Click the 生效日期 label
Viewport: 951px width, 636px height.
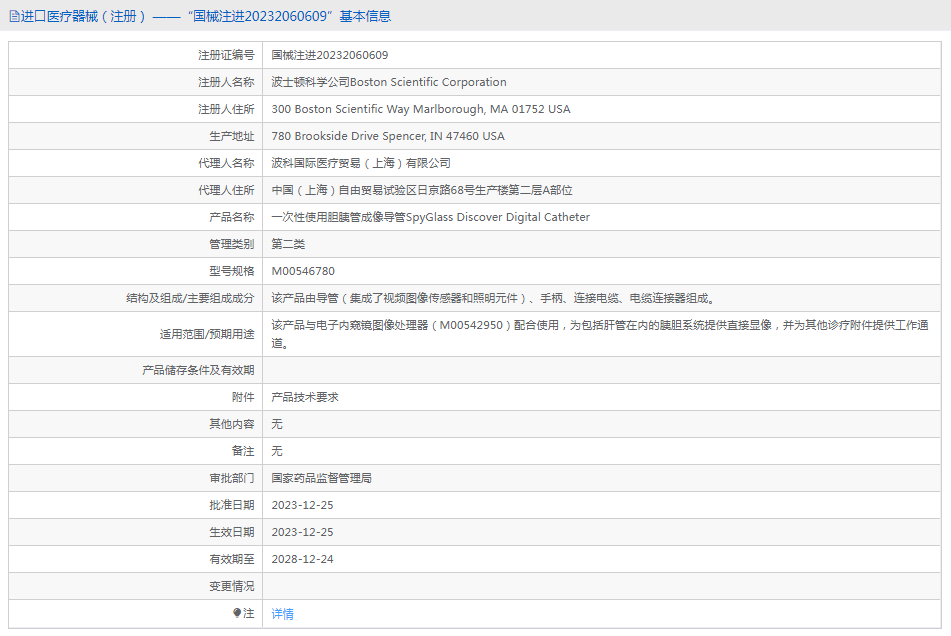pyautogui.click(x=232, y=532)
